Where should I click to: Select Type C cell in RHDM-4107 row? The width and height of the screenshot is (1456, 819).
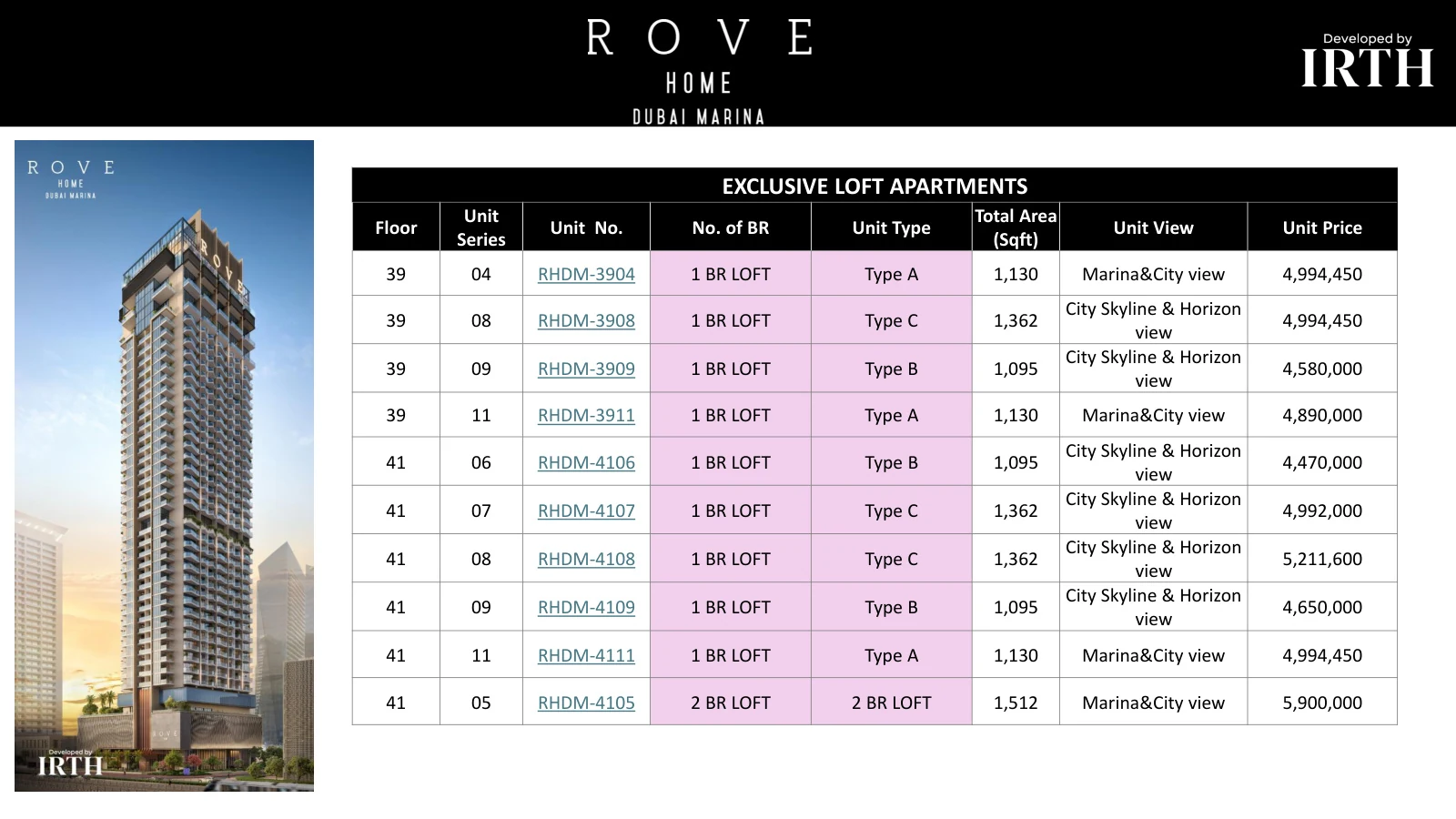click(x=891, y=511)
